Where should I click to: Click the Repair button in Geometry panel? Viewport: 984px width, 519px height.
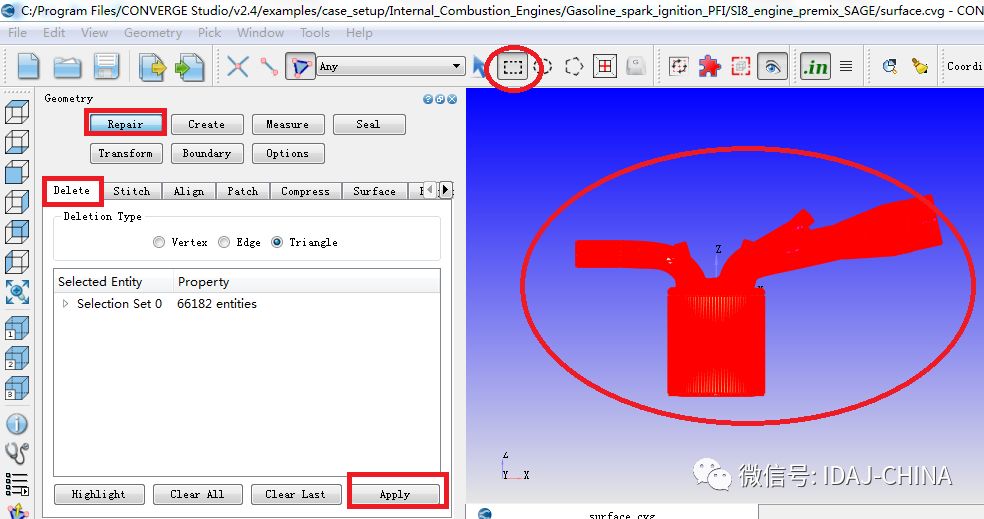coord(125,124)
